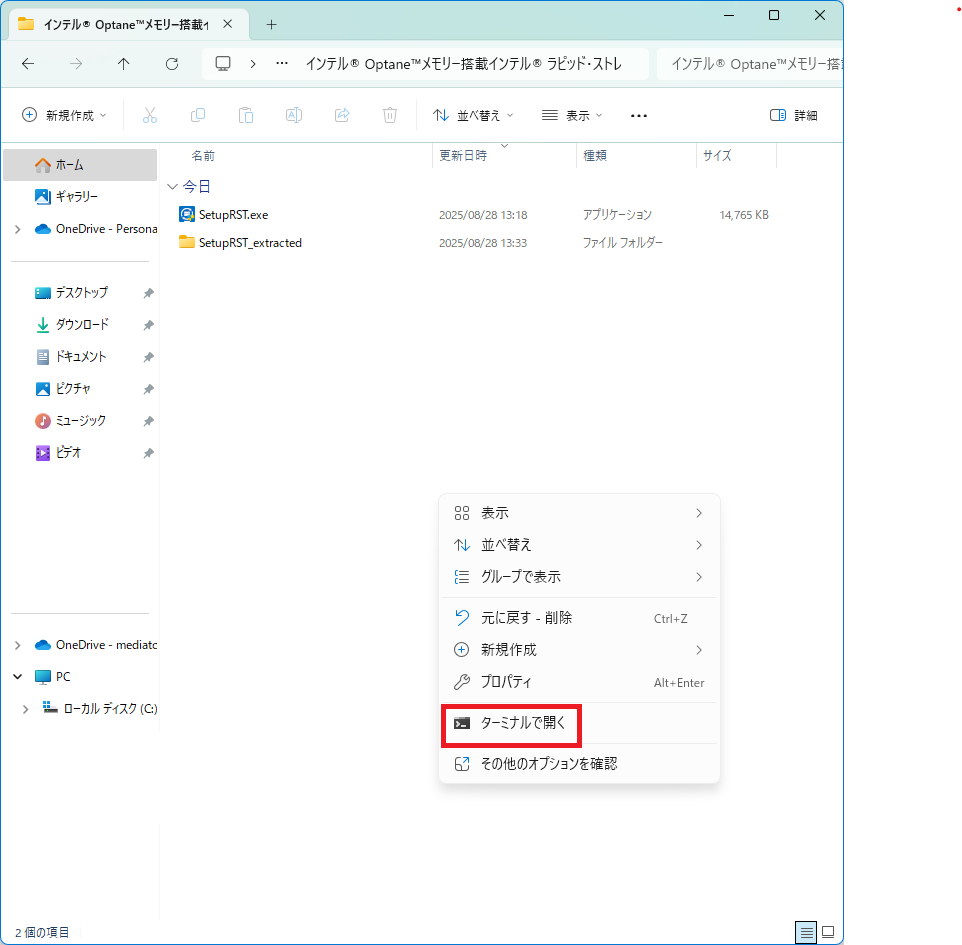Open ダウンロード in the sidebar
This screenshot has height=945, width=962.
[80, 325]
